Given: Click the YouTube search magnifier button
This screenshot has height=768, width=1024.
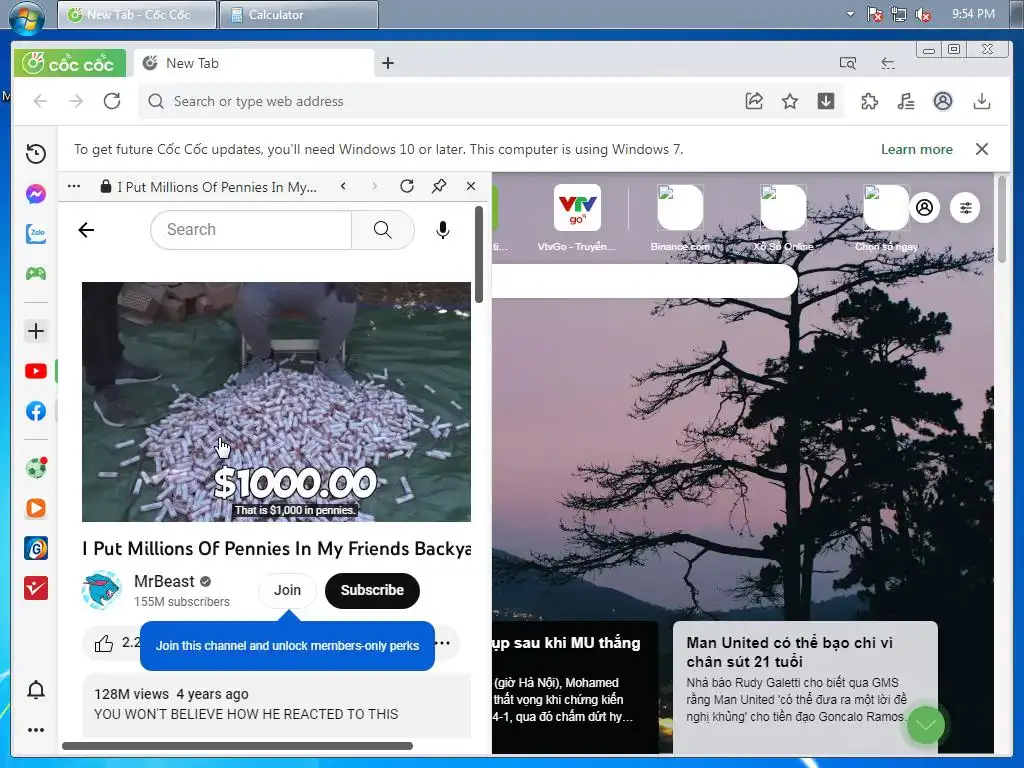Looking at the screenshot, I should [383, 230].
